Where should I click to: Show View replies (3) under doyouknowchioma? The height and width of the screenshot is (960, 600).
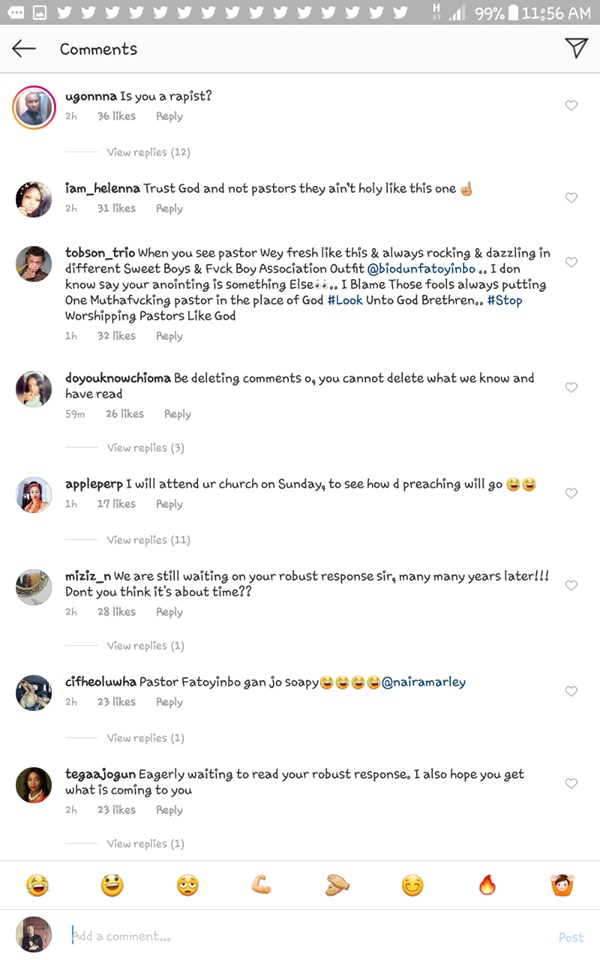pos(145,448)
